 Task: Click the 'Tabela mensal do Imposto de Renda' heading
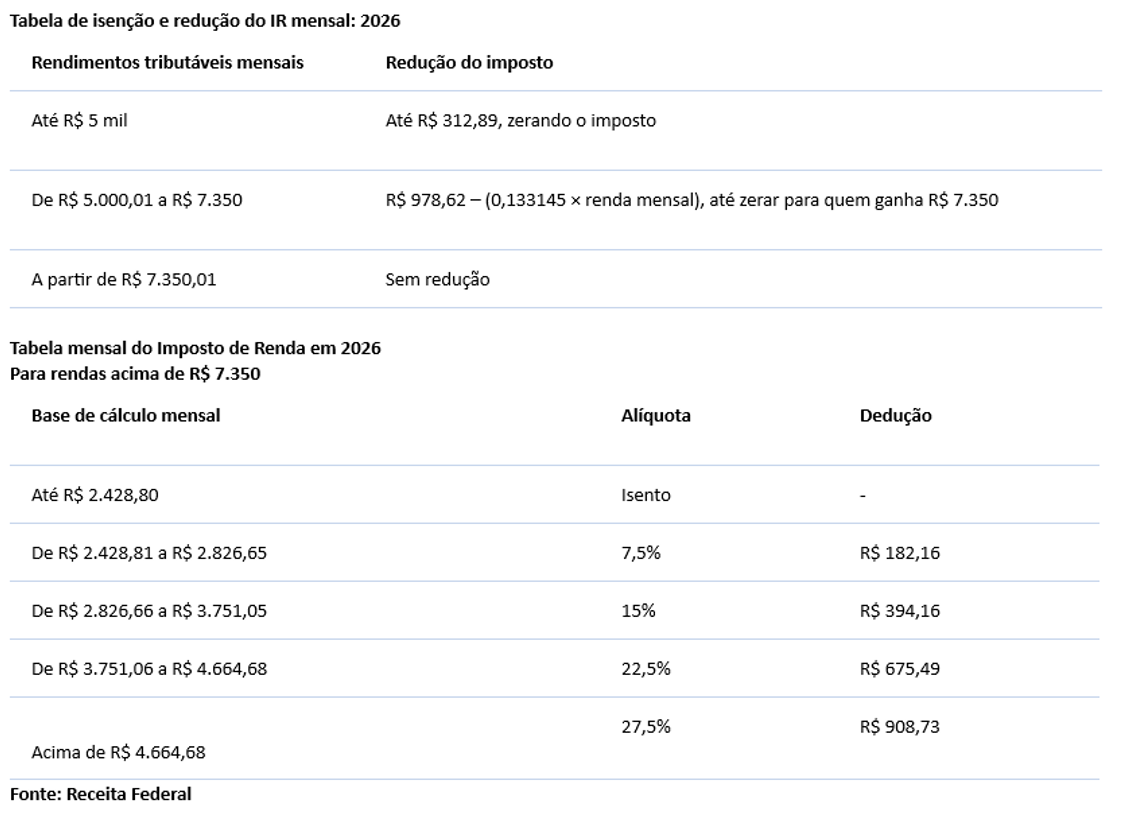point(196,349)
